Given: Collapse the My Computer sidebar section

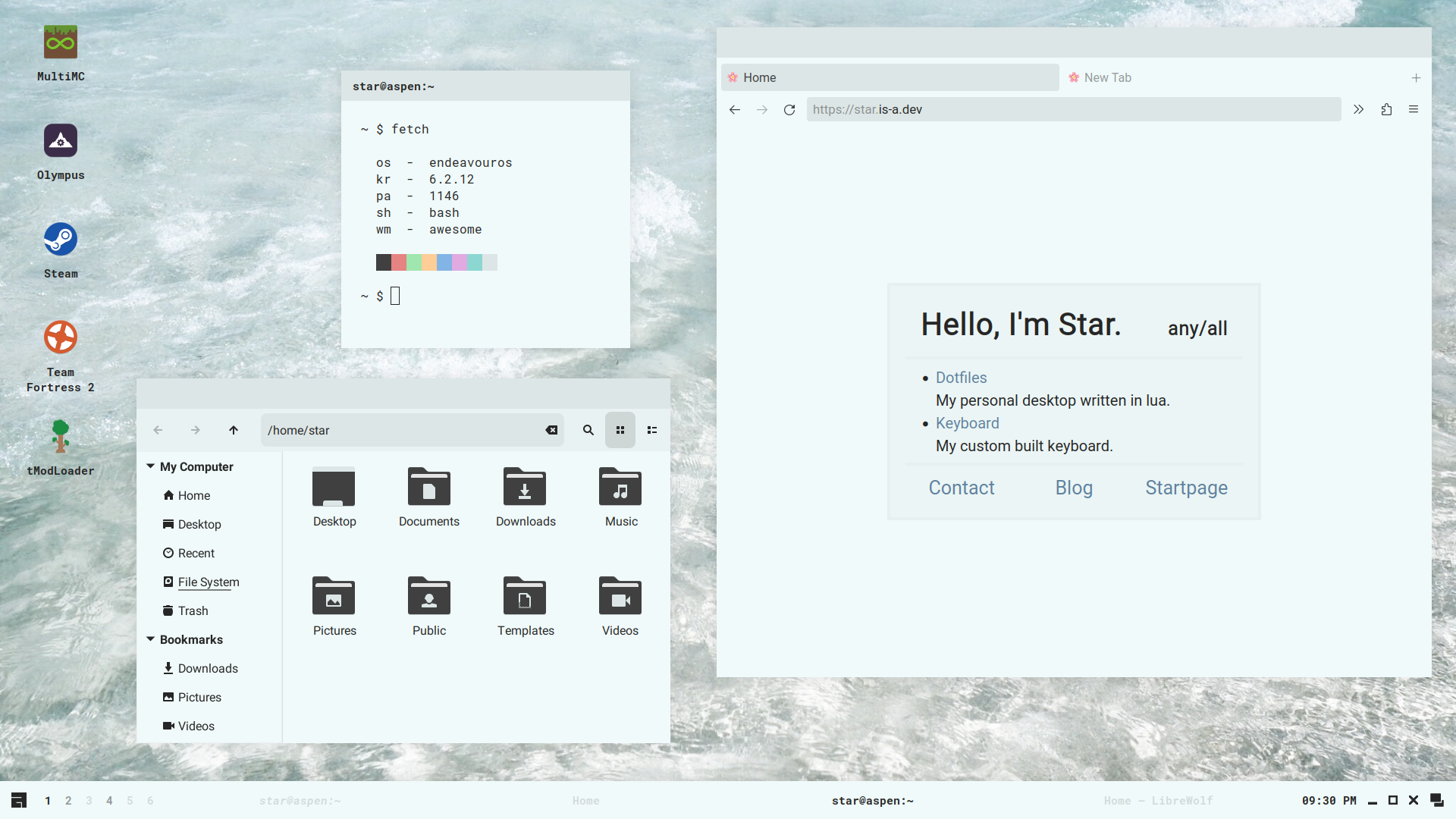Looking at the screenshot, I should [151, 466].
